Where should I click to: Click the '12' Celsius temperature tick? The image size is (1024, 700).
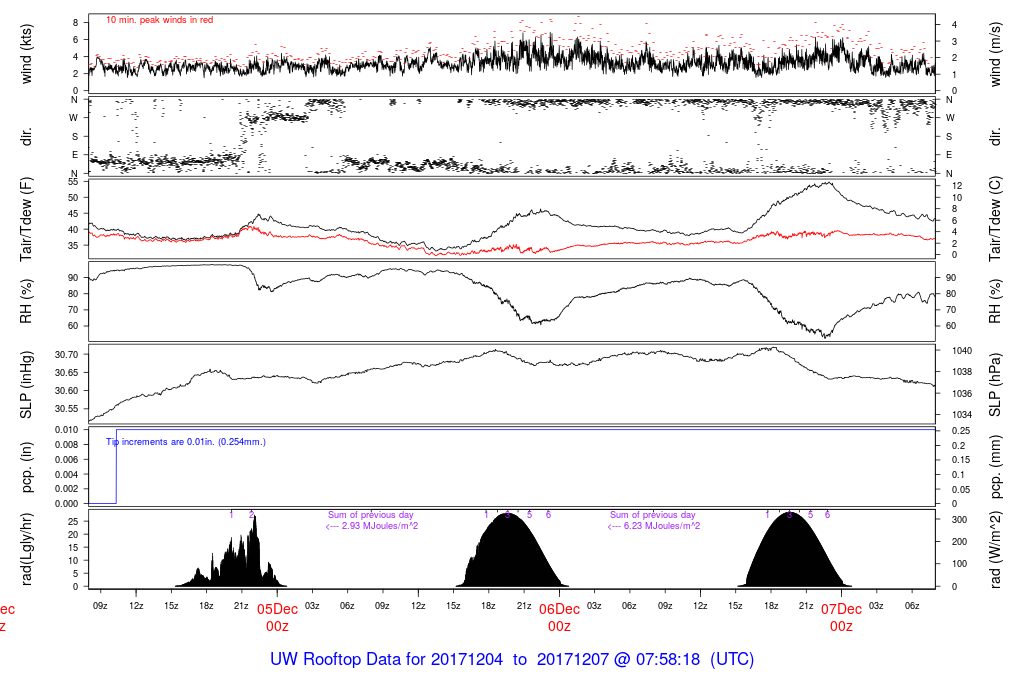coord(957,186)
